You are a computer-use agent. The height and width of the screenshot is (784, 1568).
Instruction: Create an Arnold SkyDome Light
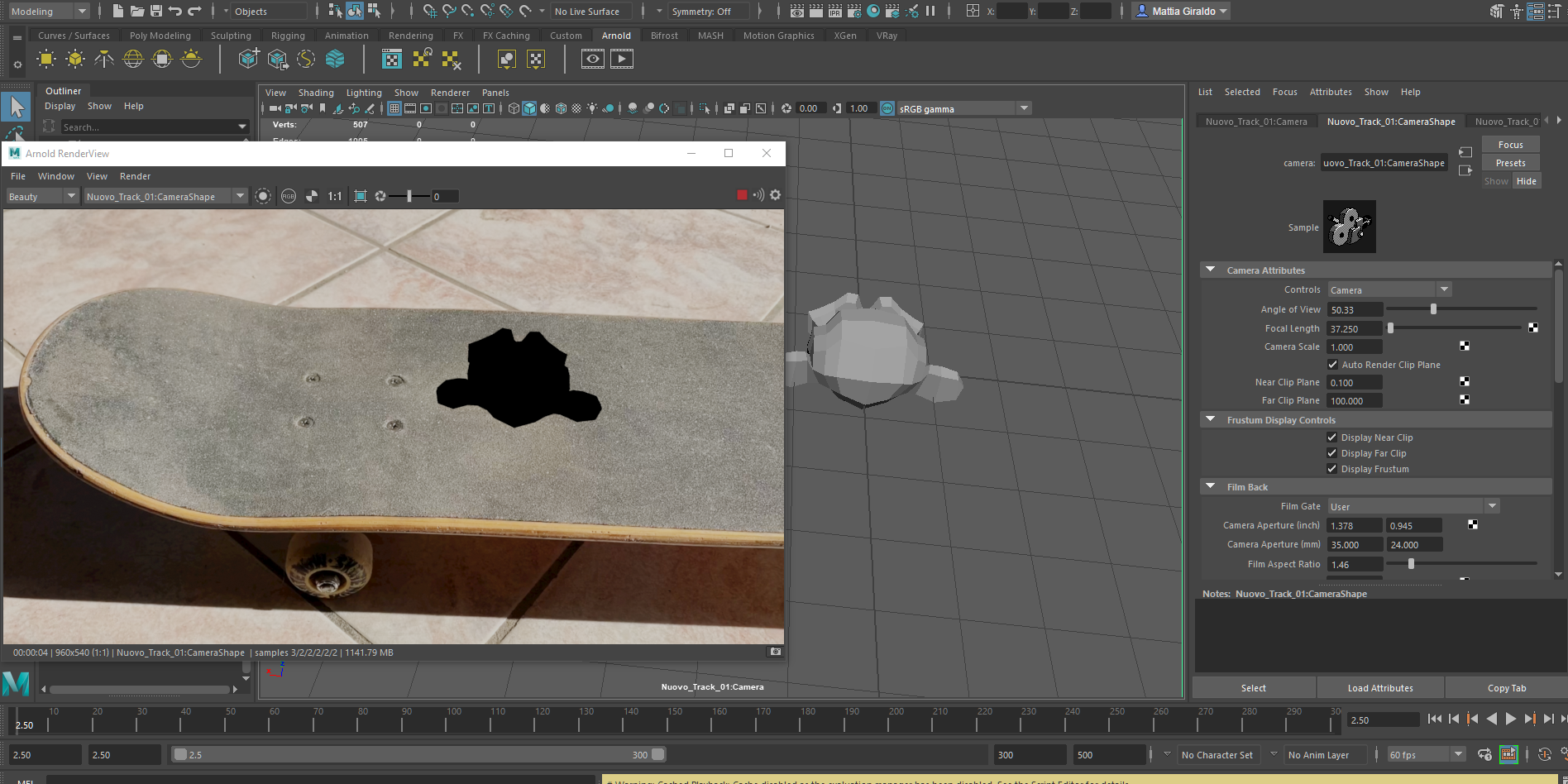tap(133, 59)
